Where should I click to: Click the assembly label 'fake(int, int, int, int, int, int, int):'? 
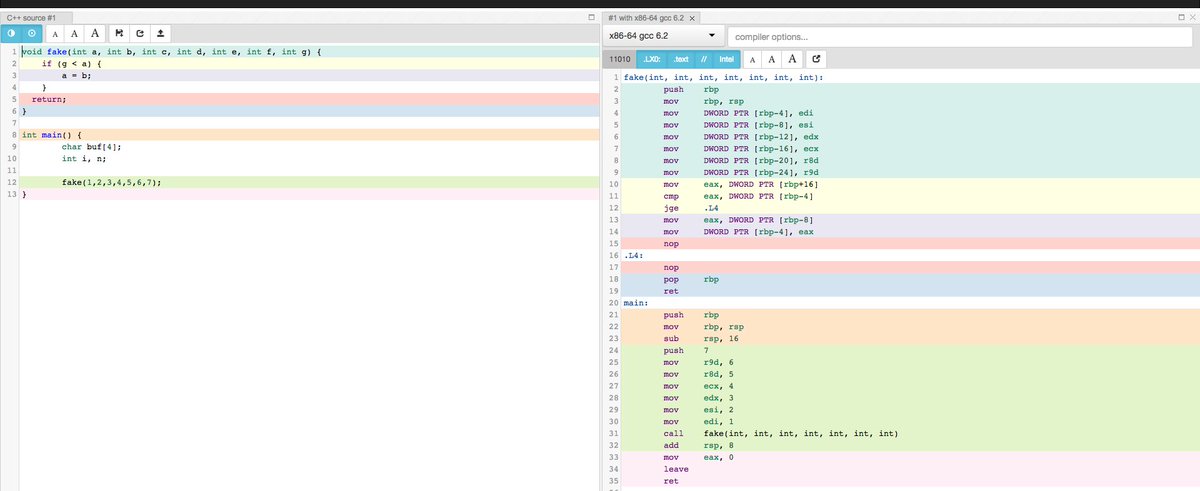(x=723, y=77)
